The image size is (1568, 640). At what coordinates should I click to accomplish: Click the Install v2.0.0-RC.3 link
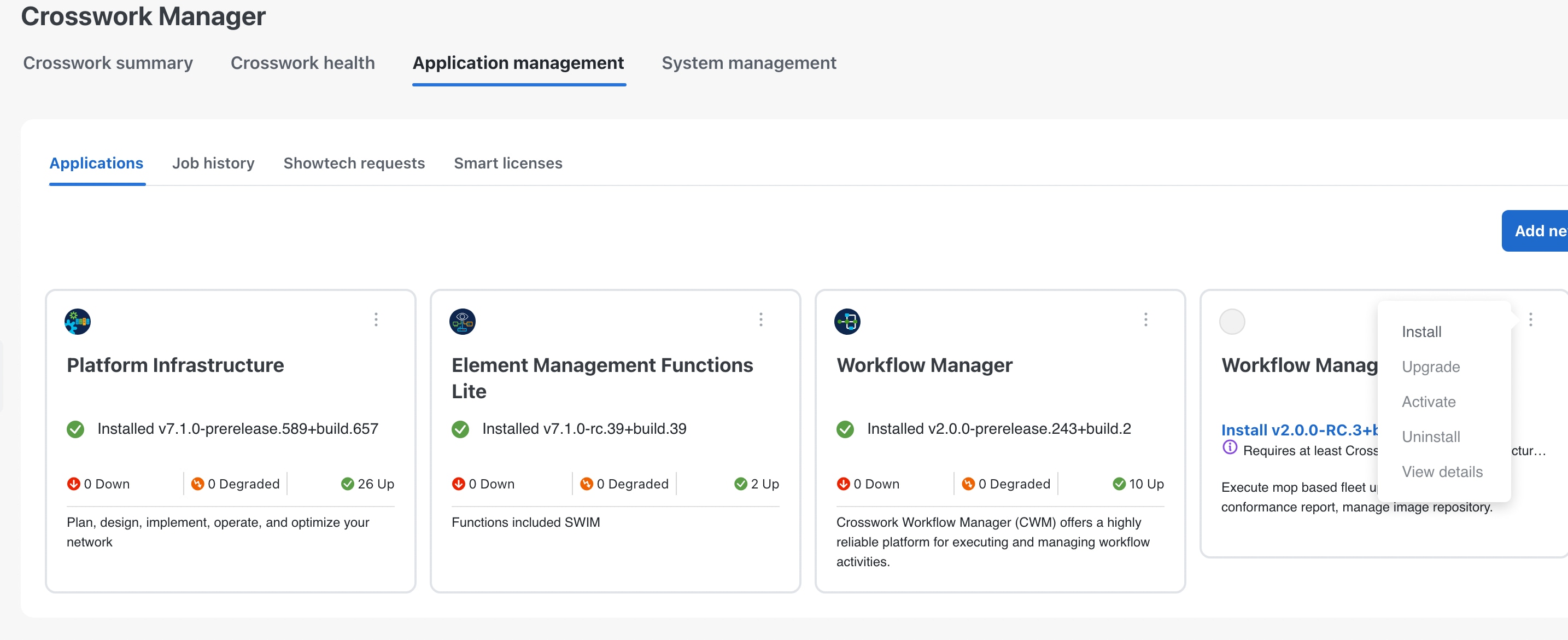tap(1299, 430)
